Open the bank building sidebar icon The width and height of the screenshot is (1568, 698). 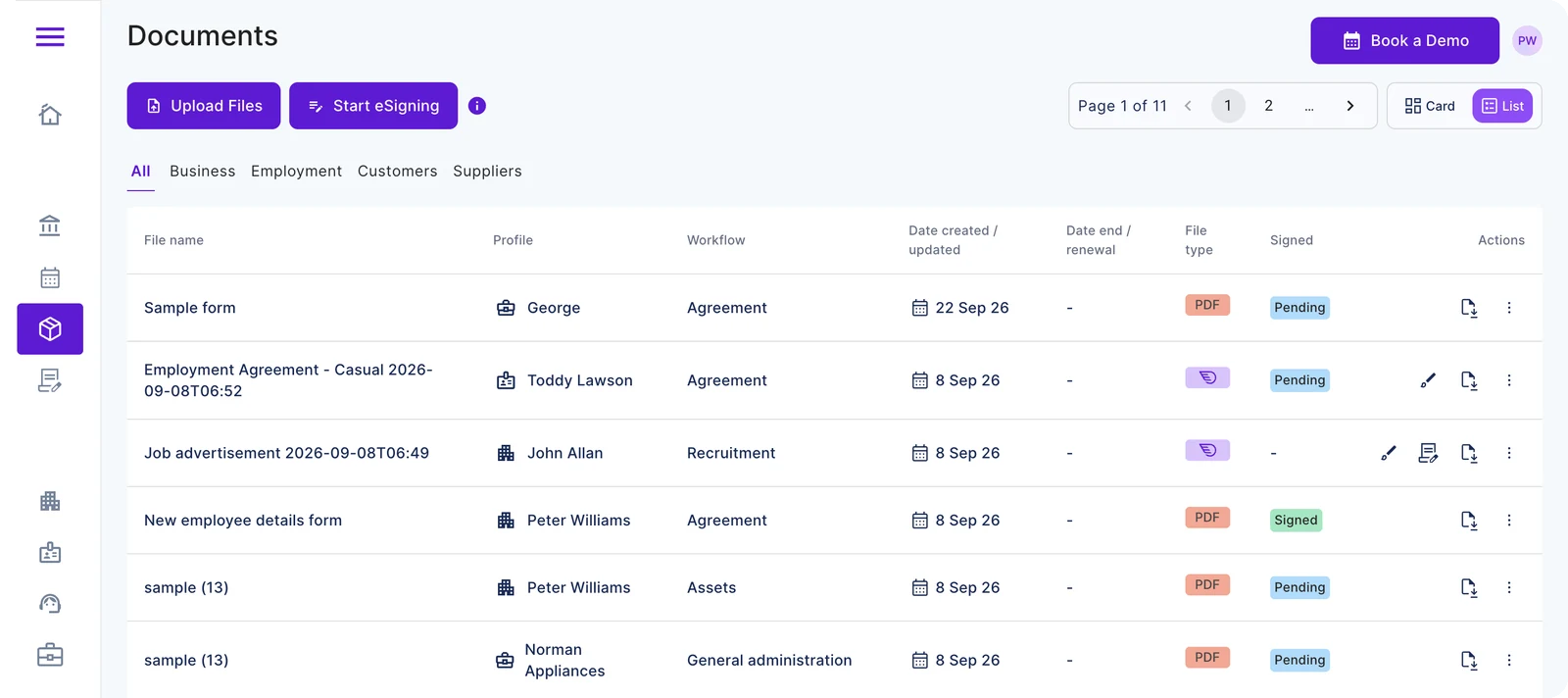pos(50,226)
